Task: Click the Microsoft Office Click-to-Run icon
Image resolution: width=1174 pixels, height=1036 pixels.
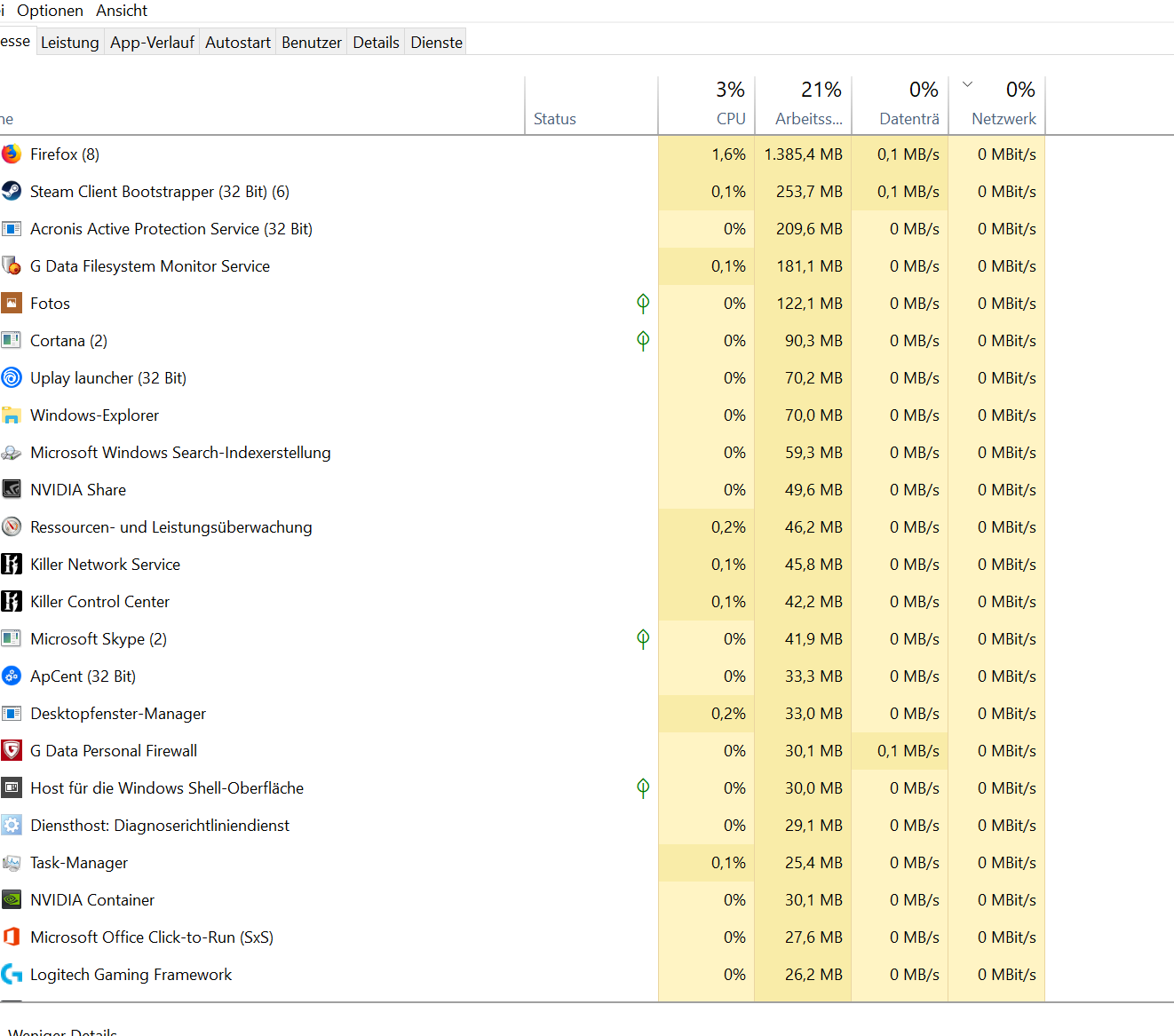Action: [12, 937]
